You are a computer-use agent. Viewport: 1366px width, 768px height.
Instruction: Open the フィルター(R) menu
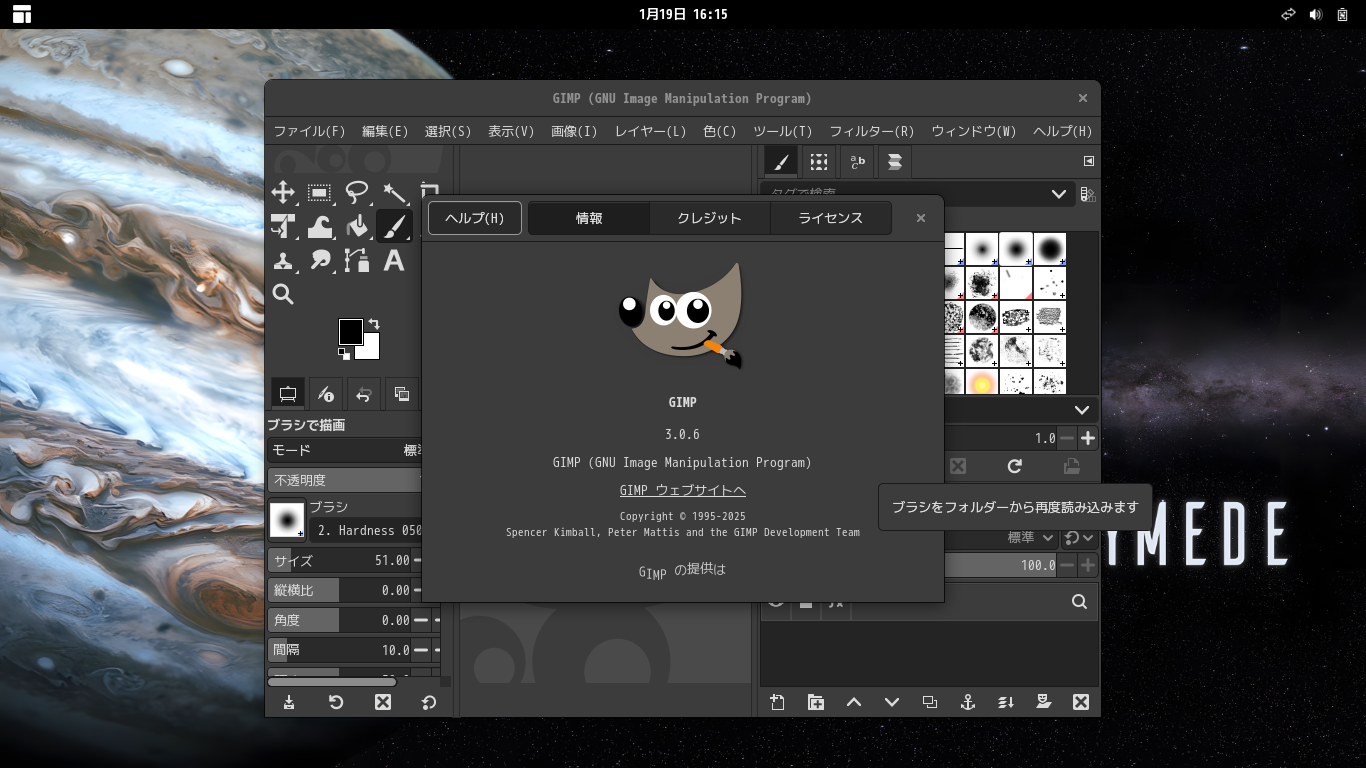click(871, 131)
